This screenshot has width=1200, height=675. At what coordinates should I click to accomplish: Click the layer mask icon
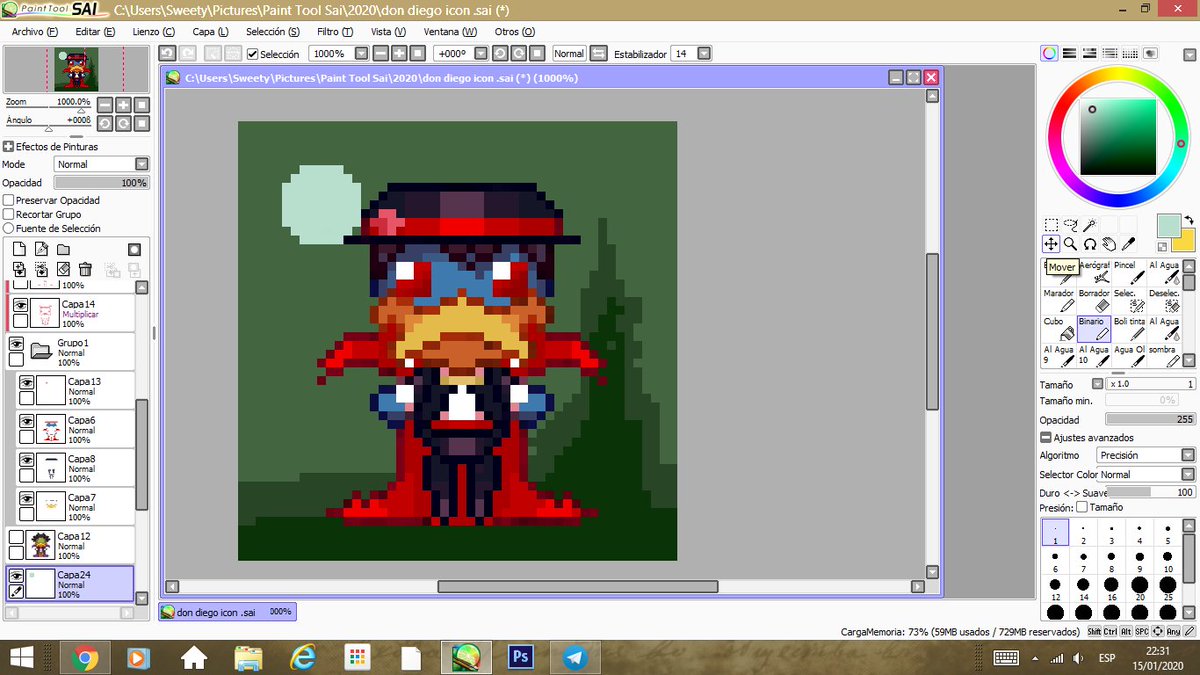coord(134,249)
